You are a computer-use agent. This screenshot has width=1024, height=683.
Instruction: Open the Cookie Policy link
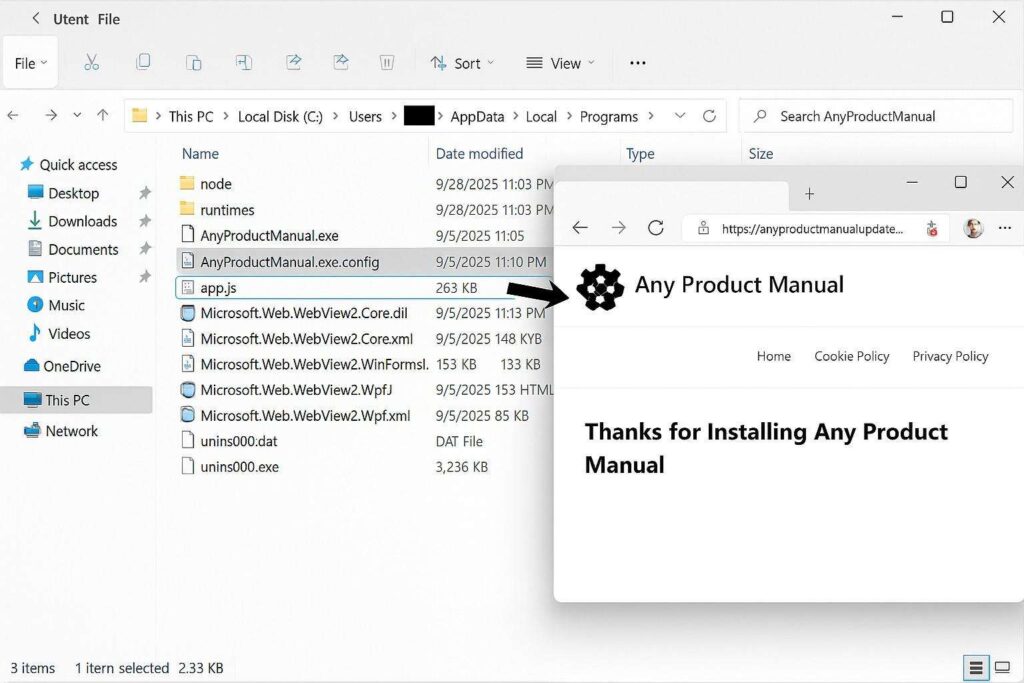pos(851,356)
